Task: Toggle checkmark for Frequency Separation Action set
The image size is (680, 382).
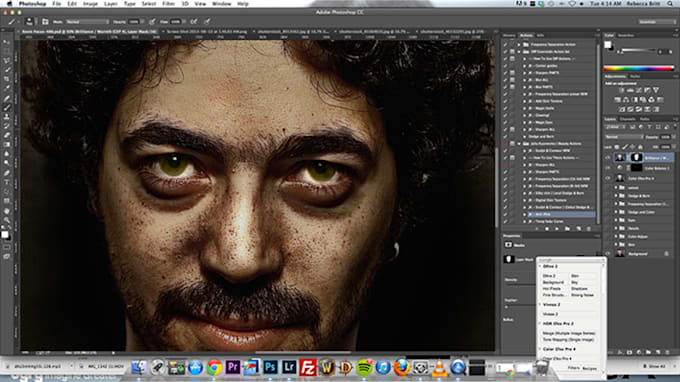Action: [505, 44]
